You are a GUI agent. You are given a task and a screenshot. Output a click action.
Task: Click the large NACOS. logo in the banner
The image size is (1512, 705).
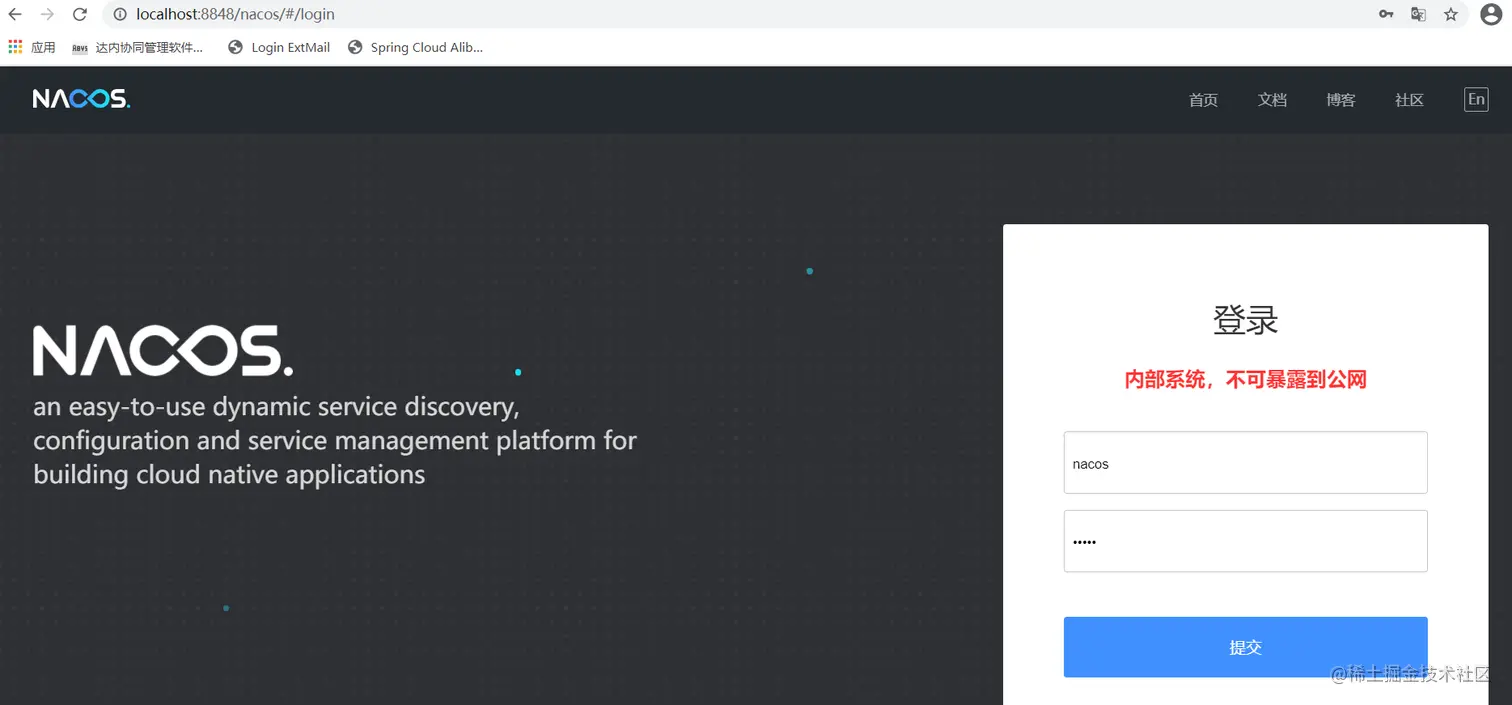pos(163,351)
